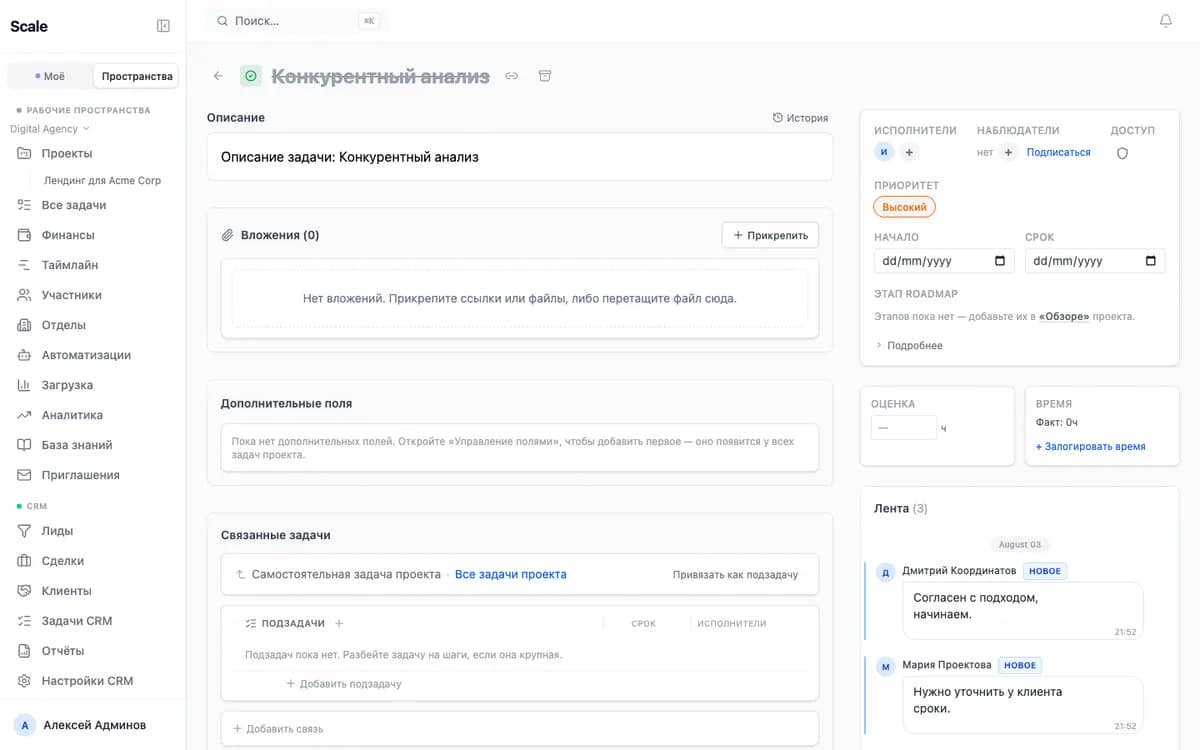This screenshot has width=1200, height=750.
Task: Edit the task description text
Action: tap(520, 157)
